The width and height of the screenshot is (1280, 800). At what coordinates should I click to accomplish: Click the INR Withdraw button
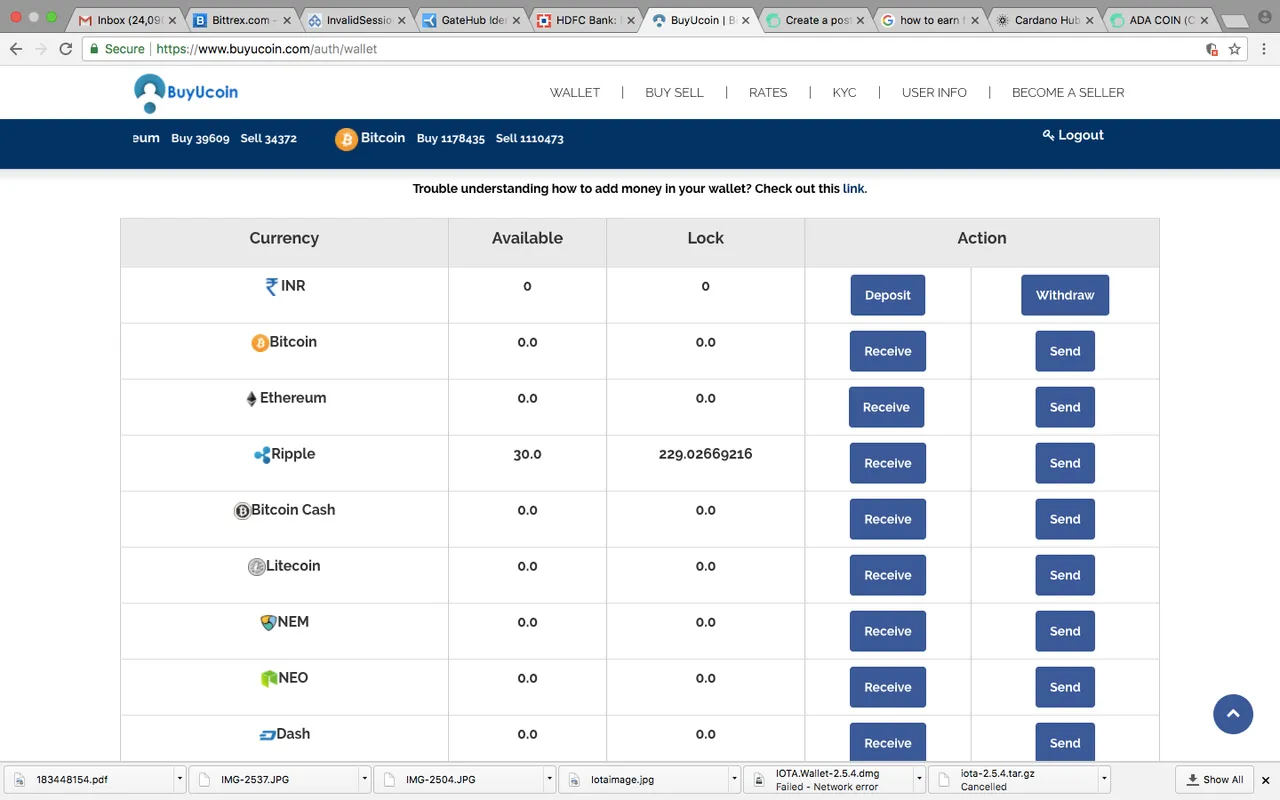[1065, 295]
